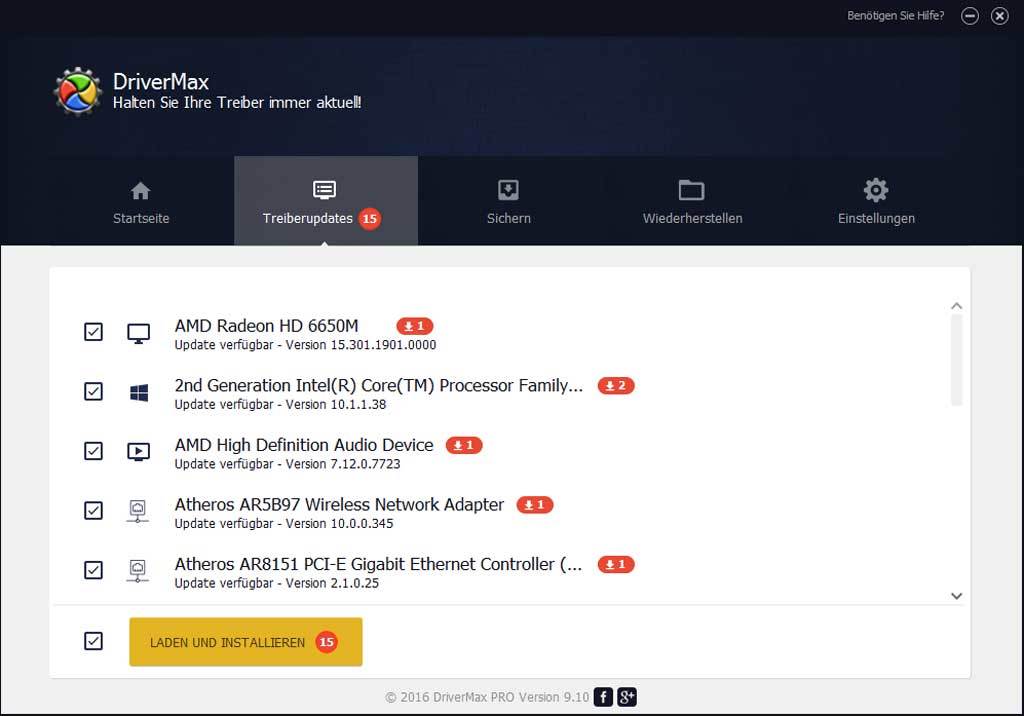Click the Windows logo icon for Intel Processor
The height and width of the screenshot is (716, 1024).
pos(139,393)
